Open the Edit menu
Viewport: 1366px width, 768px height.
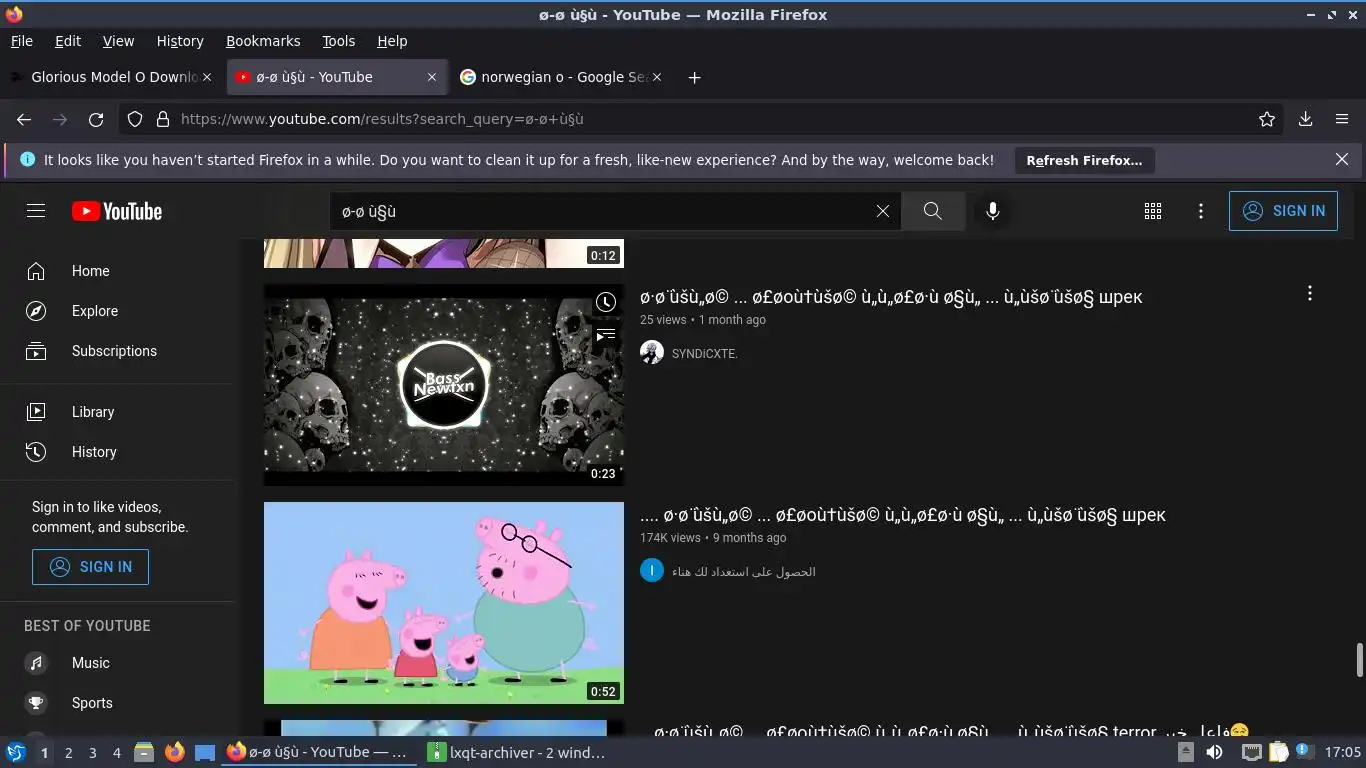coord(68,41)
